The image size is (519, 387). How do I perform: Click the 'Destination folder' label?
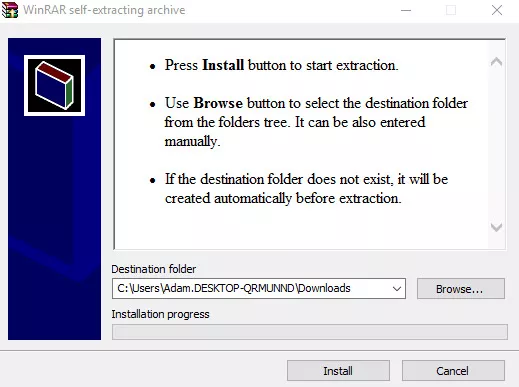154,269
